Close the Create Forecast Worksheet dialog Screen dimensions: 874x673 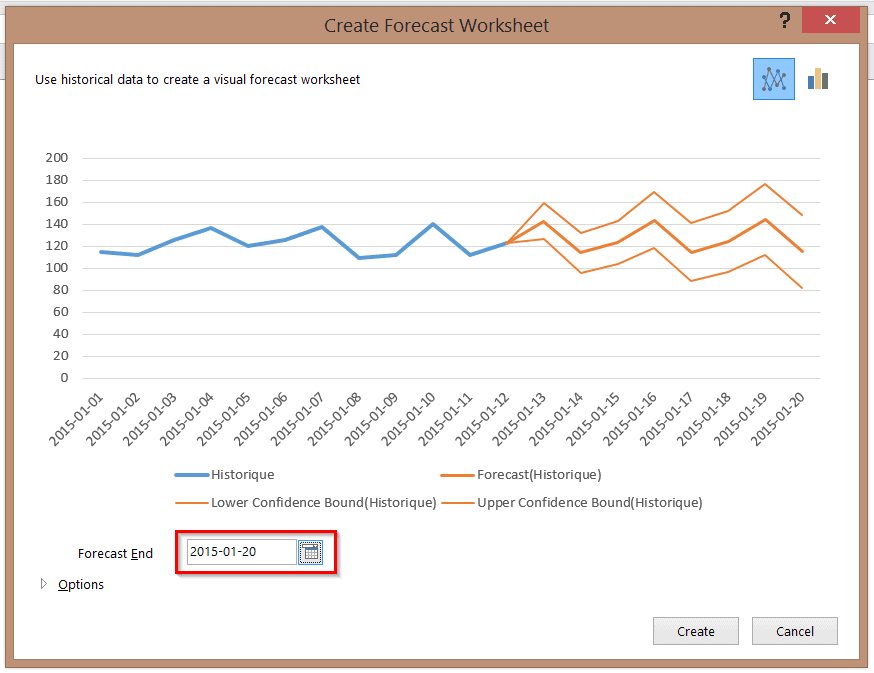tap(832, 22)
